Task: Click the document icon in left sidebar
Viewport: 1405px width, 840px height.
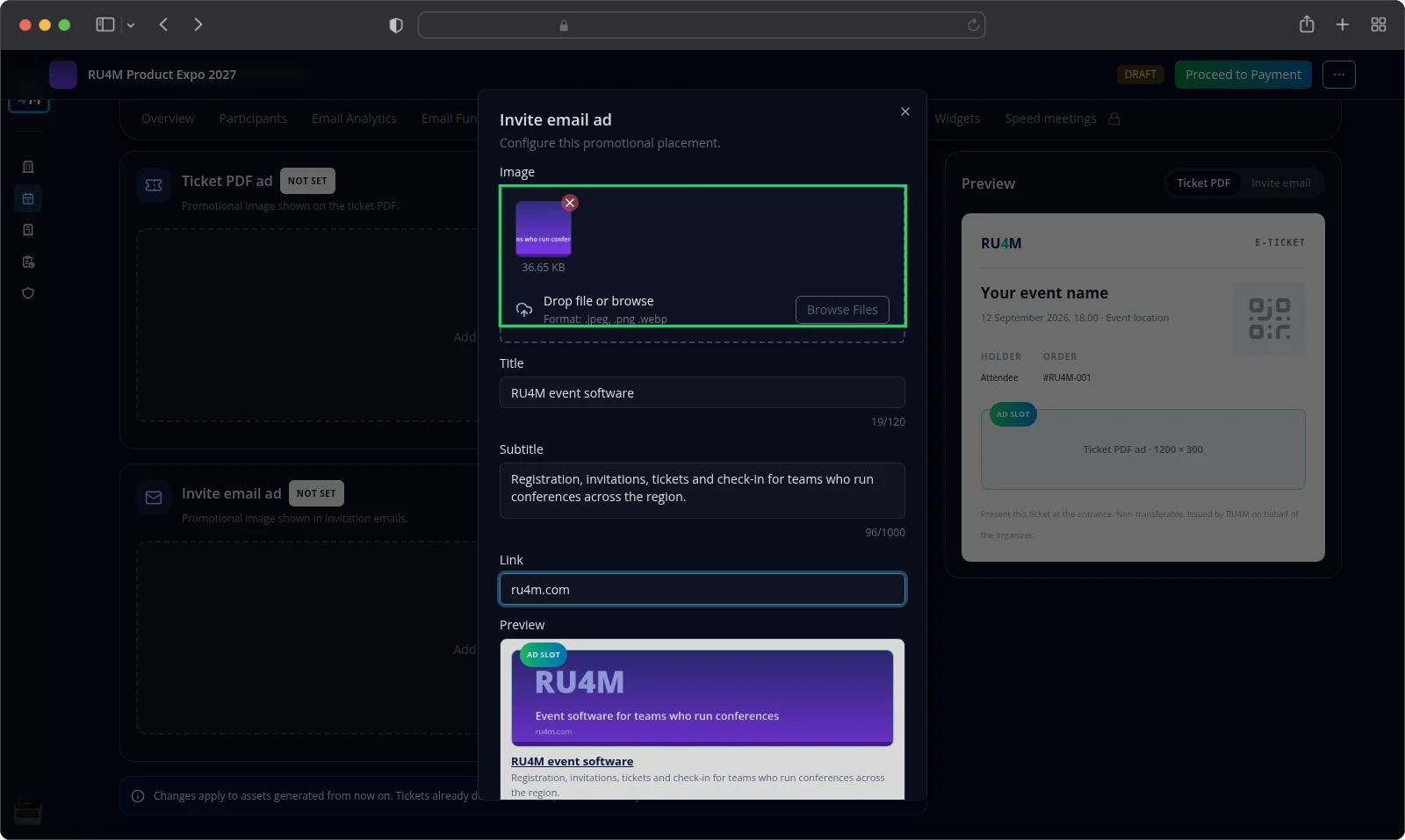Action: coord(28,230)
